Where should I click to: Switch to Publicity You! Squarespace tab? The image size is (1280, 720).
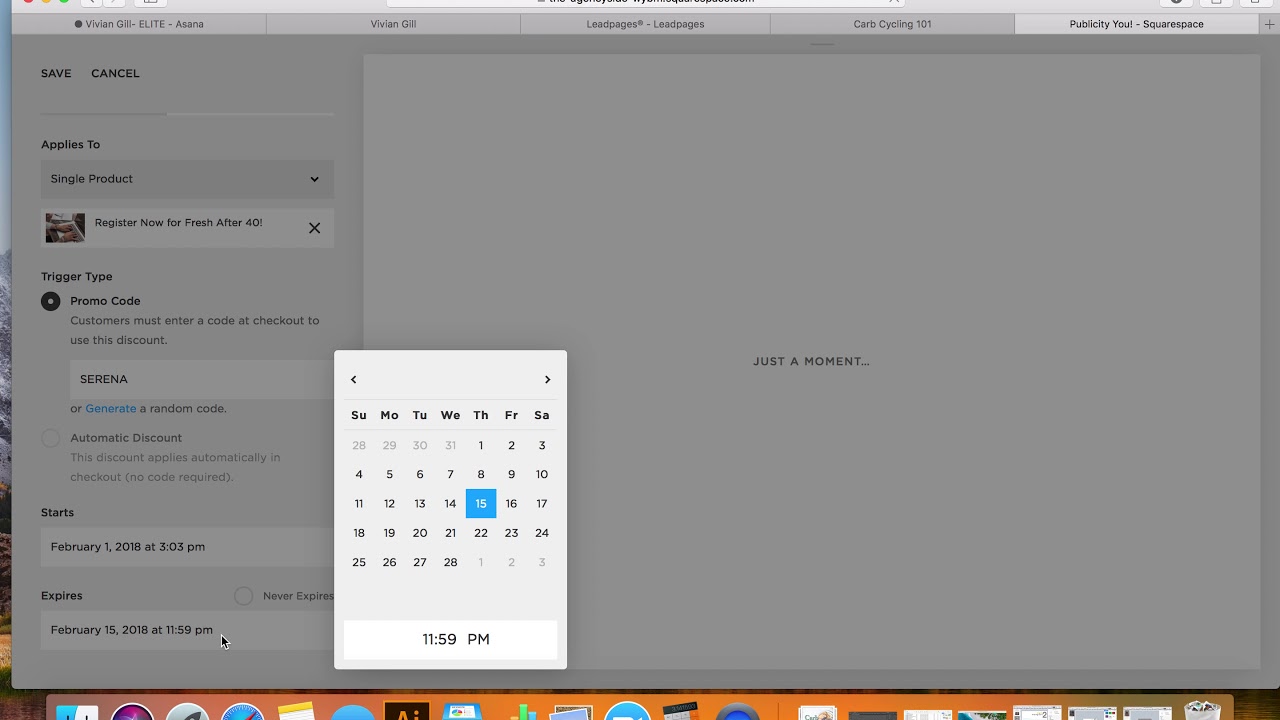[1136, 24]
